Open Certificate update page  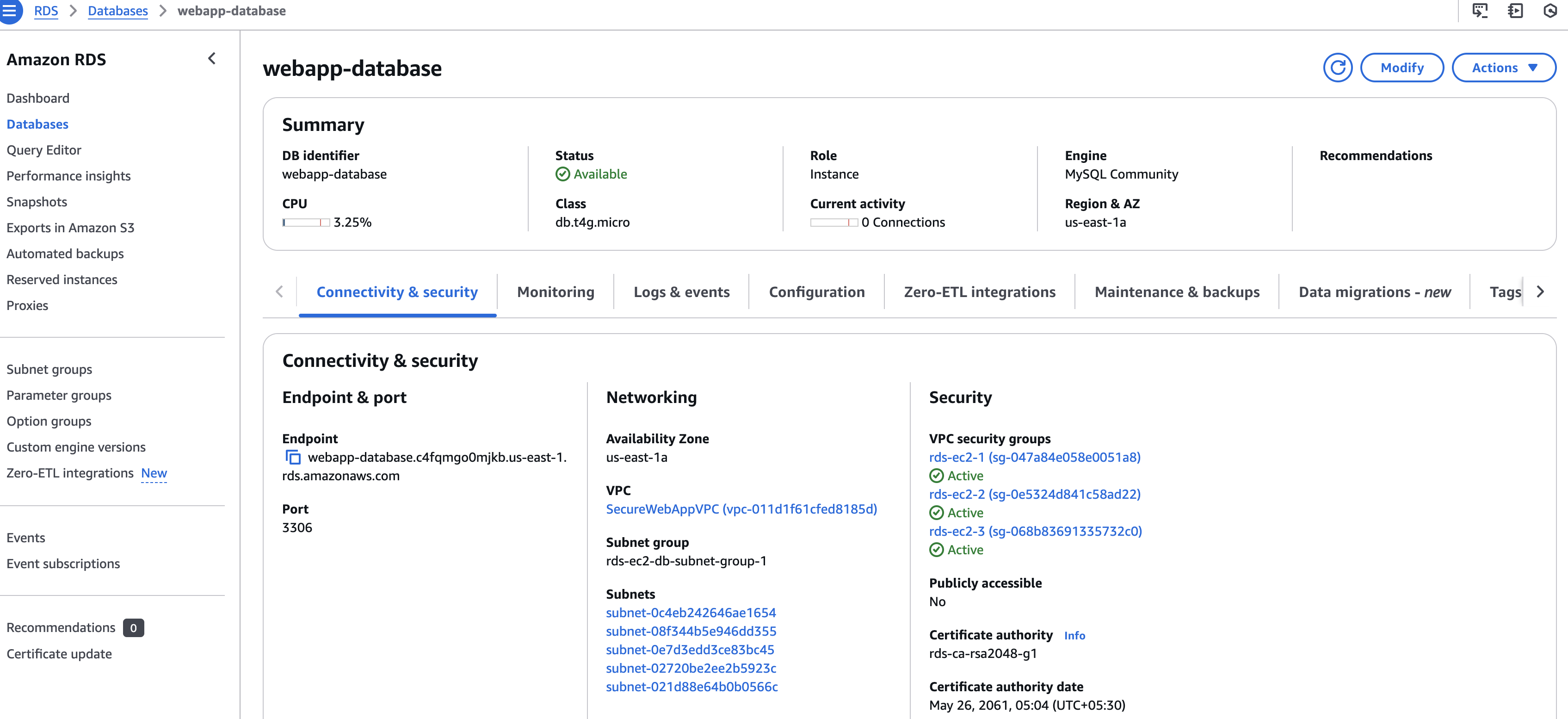coord(59,654)
